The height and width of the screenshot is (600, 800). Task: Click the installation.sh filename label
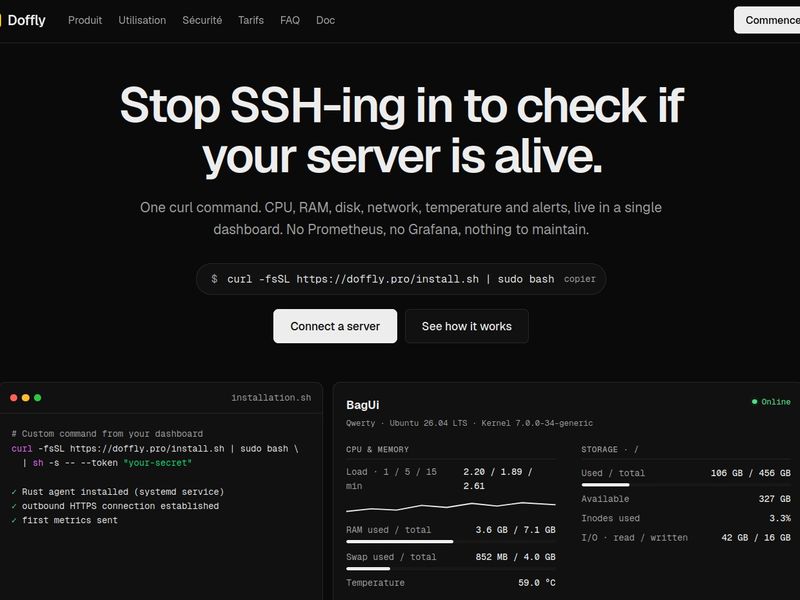pos(271,397)
